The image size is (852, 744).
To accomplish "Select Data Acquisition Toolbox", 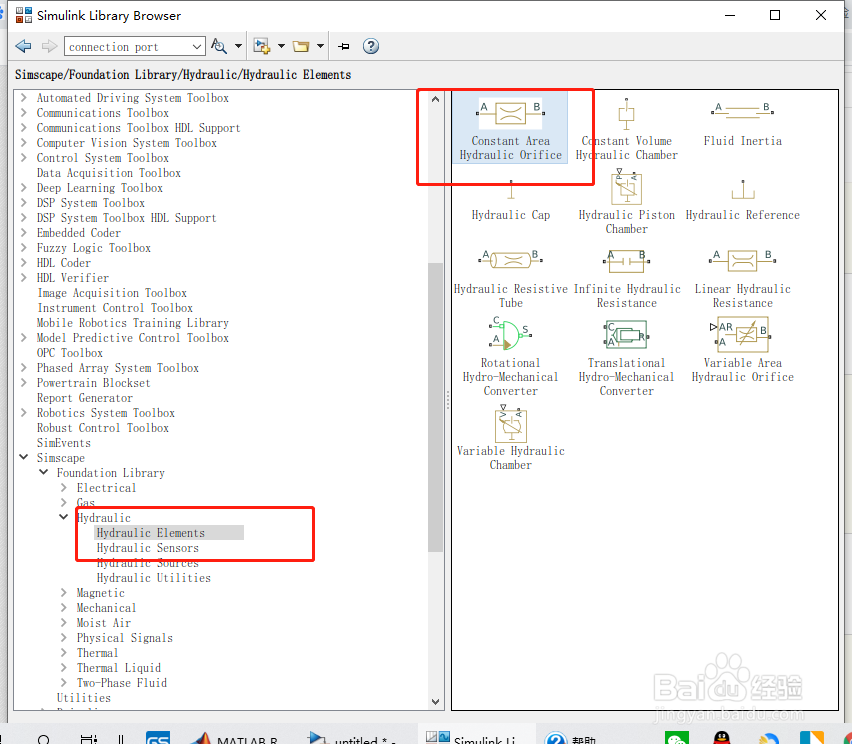I will (109, 173).
